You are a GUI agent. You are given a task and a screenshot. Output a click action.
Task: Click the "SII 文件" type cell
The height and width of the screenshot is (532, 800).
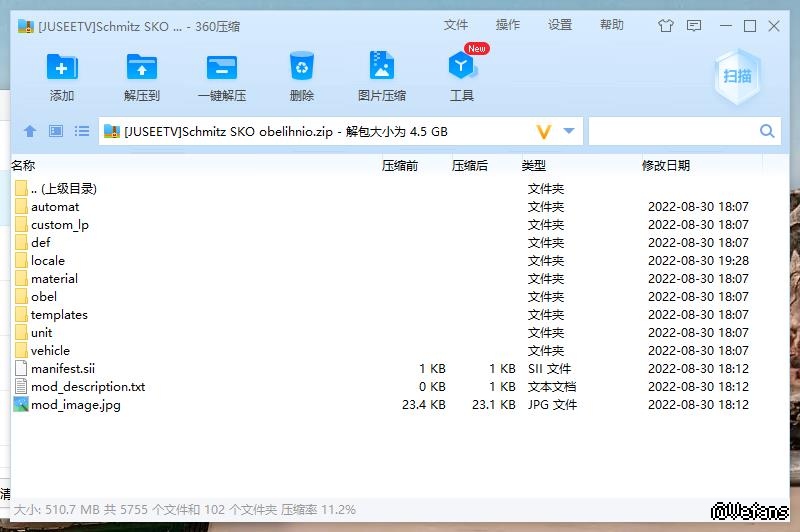(549, 368)
